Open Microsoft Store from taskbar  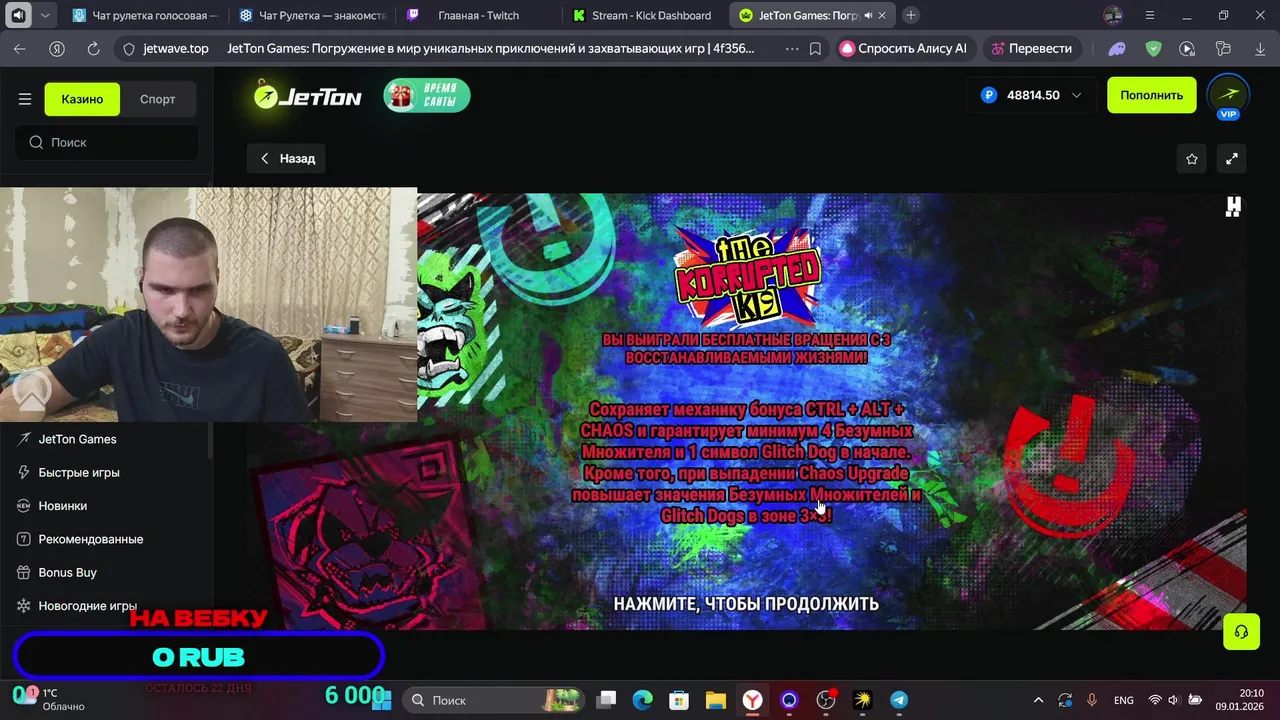(679, 700)
